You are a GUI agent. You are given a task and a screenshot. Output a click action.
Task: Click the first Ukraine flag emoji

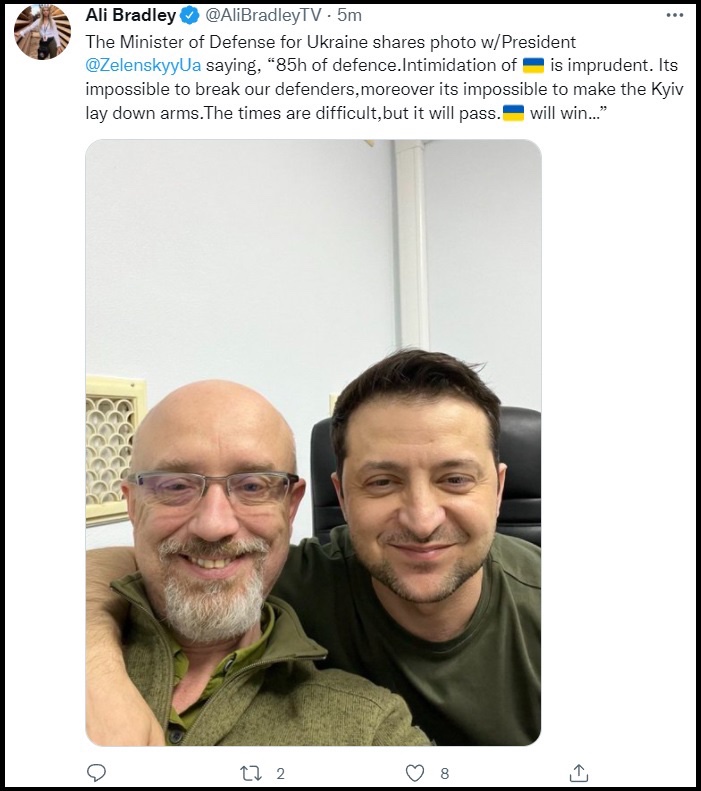(x=533, y=66)
